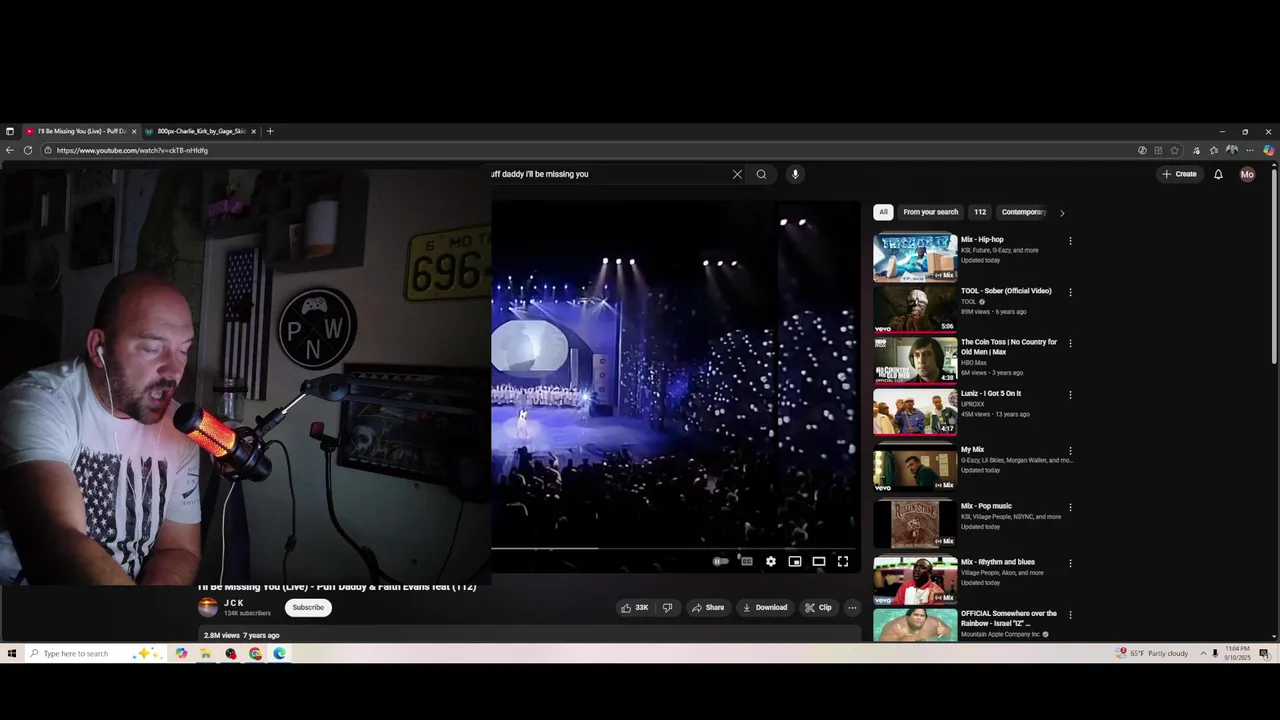Start voice search with the microphone icon
Image resolution: width=1280 pixels, height=720 pixels.
pos(795,174)
